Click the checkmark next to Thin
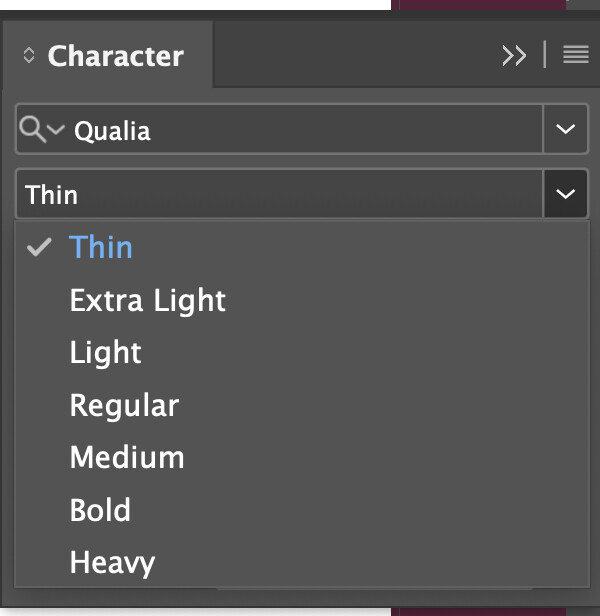 point(39,248)
